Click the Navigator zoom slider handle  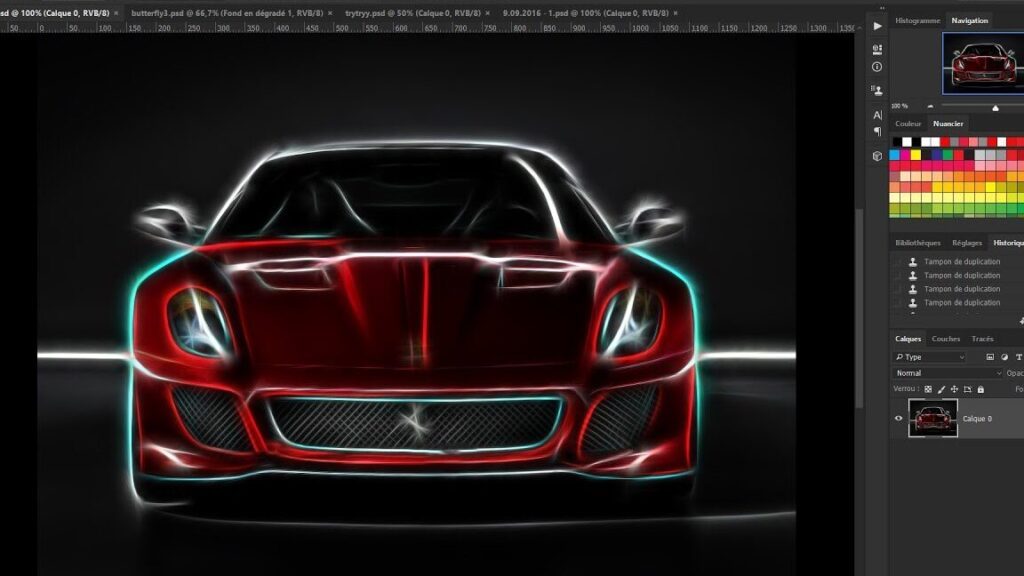pos(995,108)
